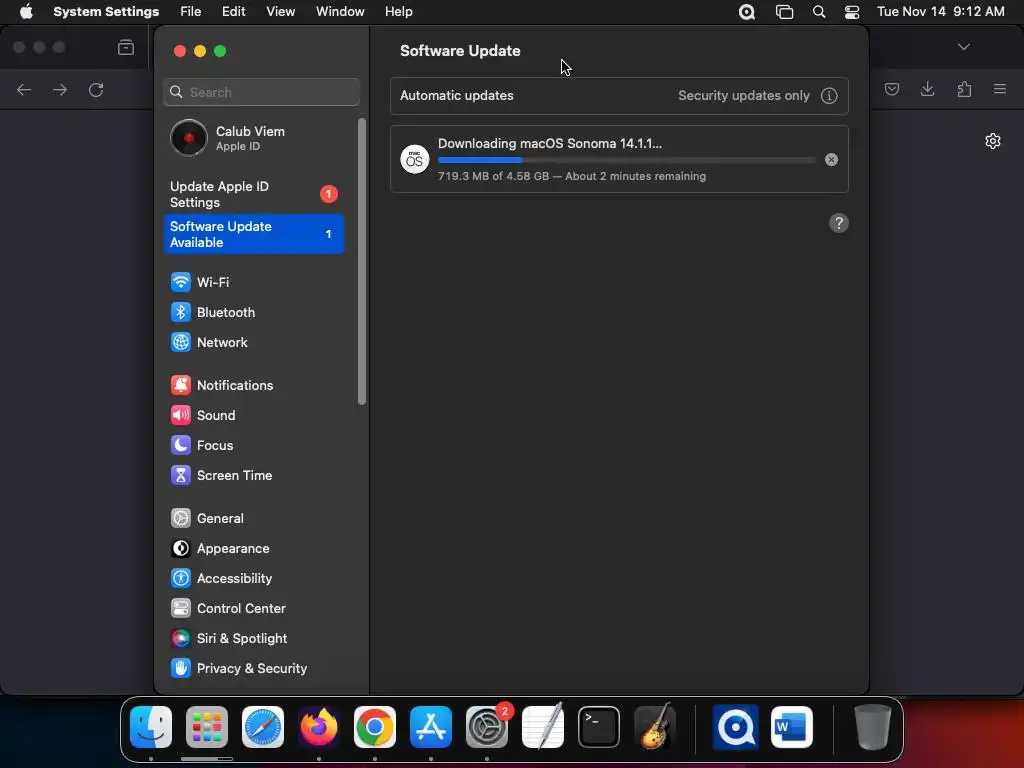Click the macOS update icon
Screen dimensions: 1024x768
(x=415, y=159)
